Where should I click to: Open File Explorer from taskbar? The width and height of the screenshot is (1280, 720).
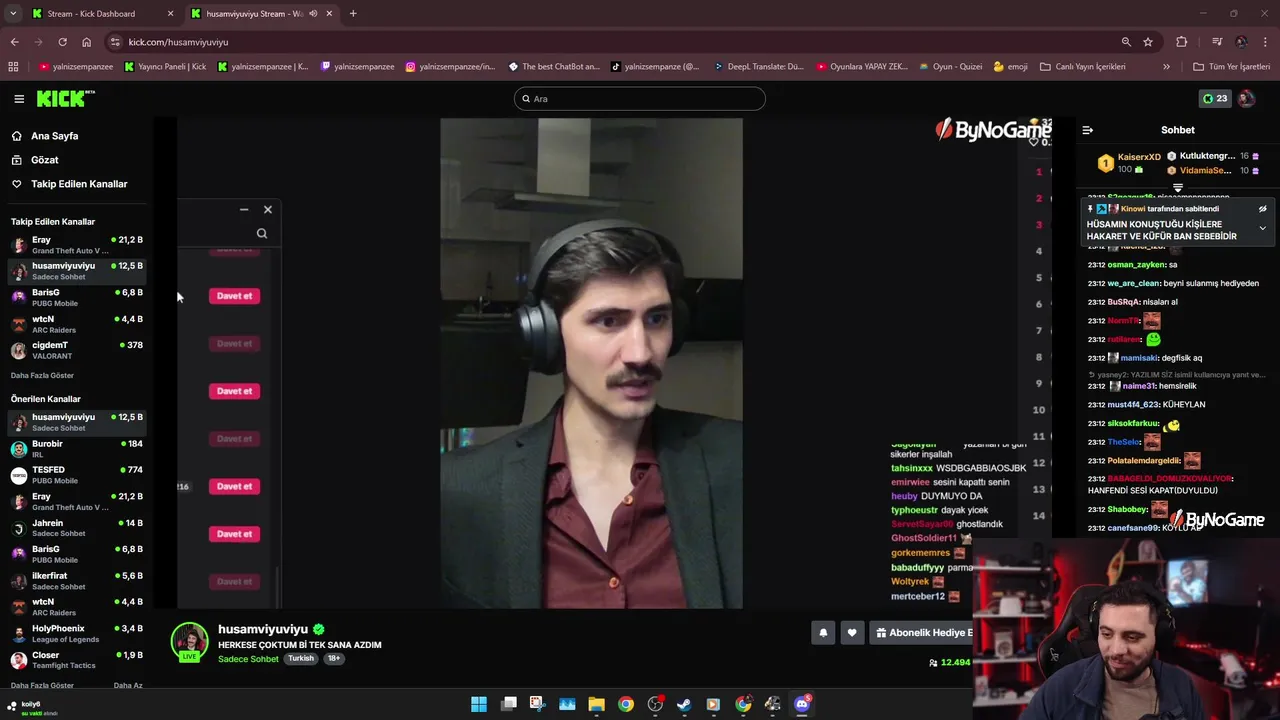coord(596,704)
